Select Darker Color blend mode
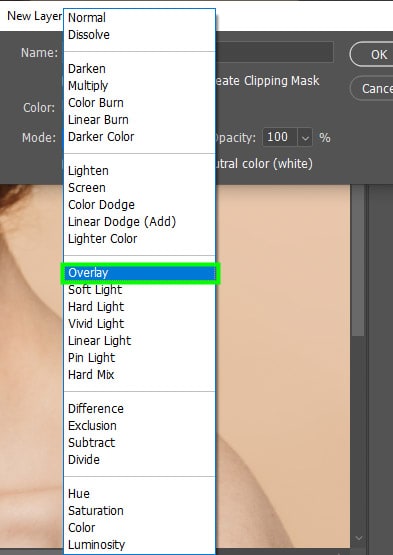Screen dimensions: 393x555 [x=139, y=137]
